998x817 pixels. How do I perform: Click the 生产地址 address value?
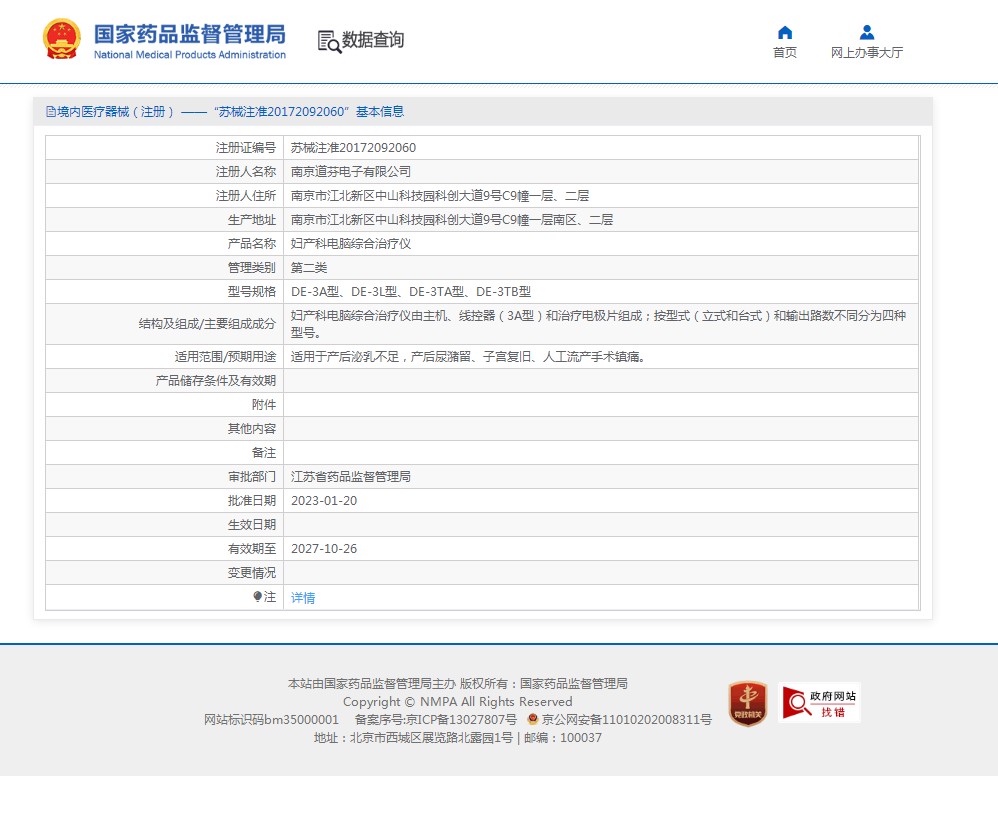tap(452, 220)
